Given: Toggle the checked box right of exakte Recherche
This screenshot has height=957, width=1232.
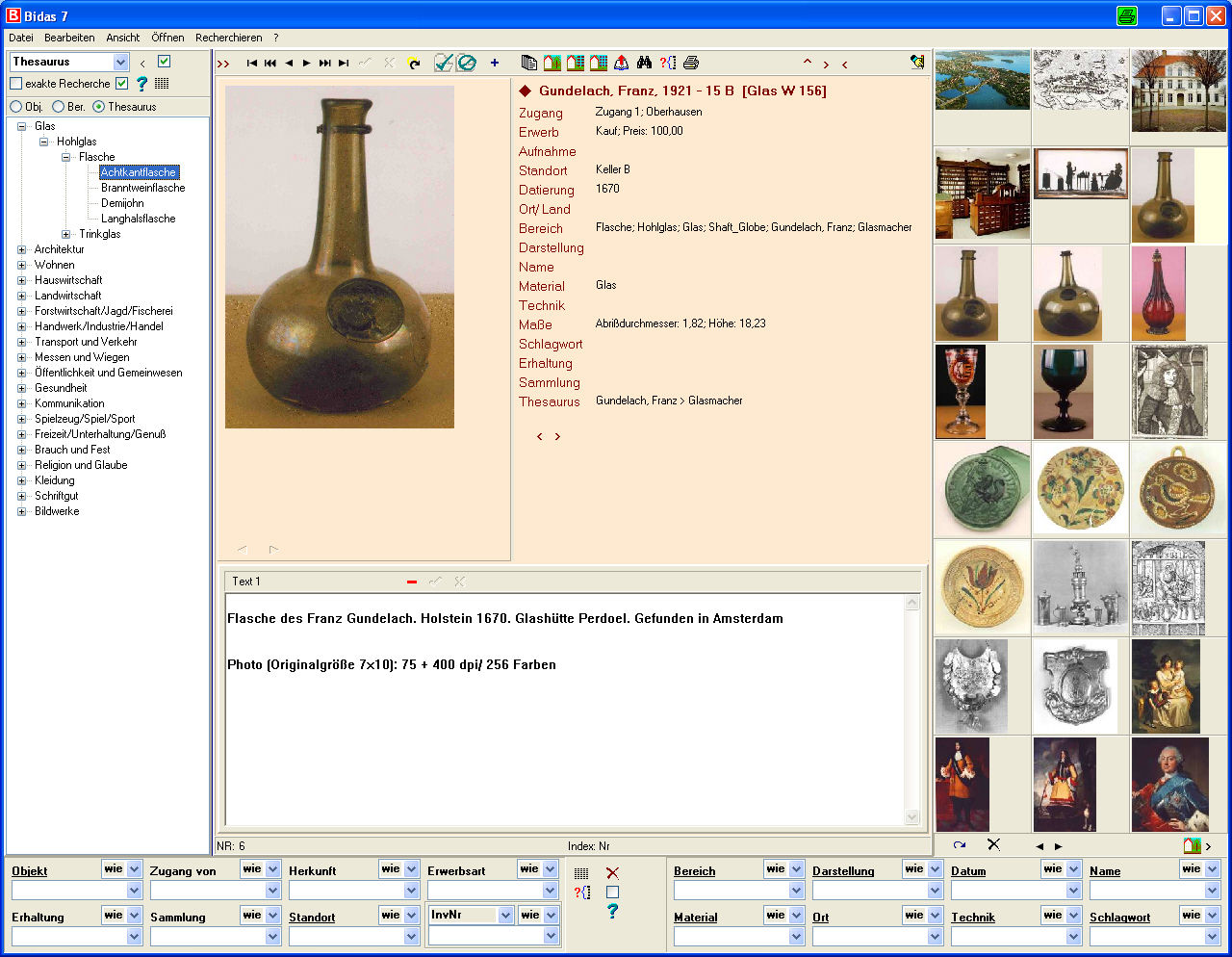Looking at the screenshot, I should [121, 84].
